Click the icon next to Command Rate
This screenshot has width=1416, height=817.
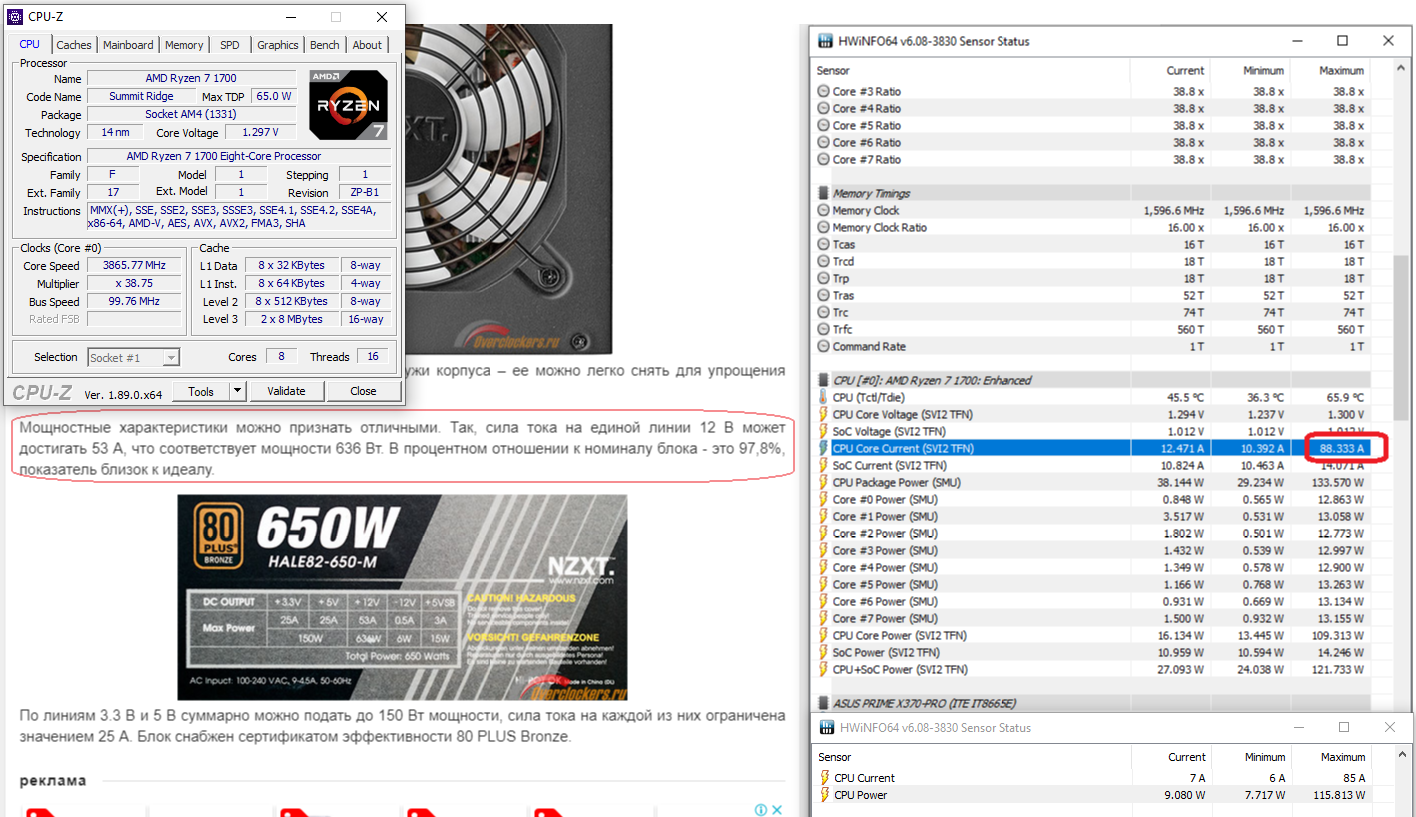(823, 347)
